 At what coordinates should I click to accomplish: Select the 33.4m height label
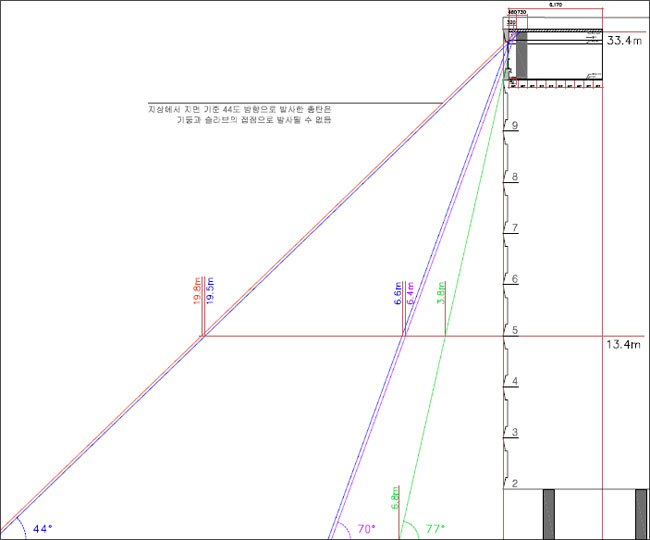625,41
